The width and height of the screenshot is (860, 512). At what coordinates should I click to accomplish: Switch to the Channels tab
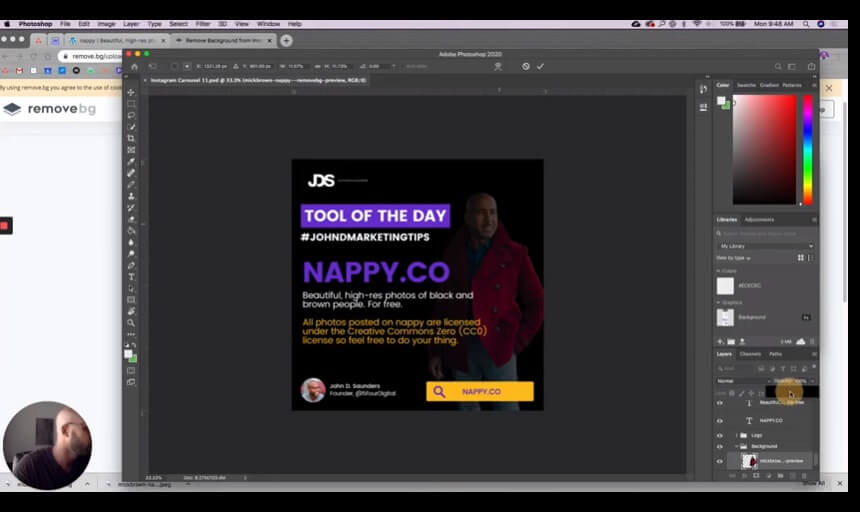750,354
